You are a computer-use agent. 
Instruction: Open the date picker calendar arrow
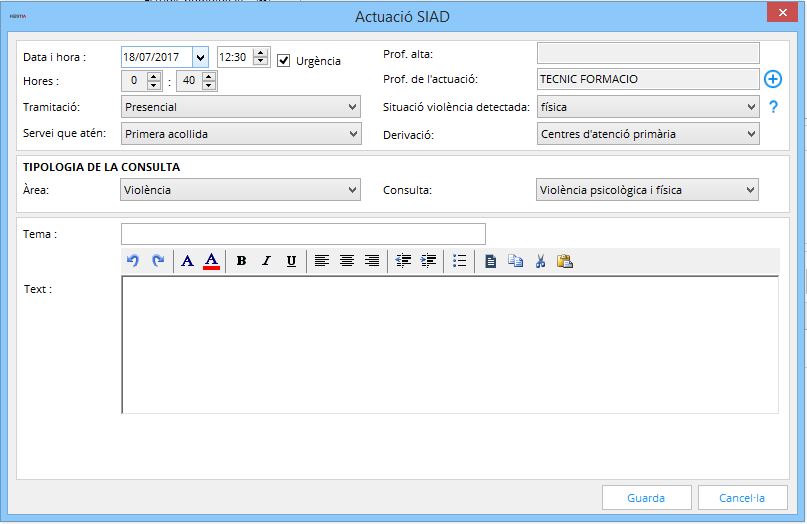200,57
